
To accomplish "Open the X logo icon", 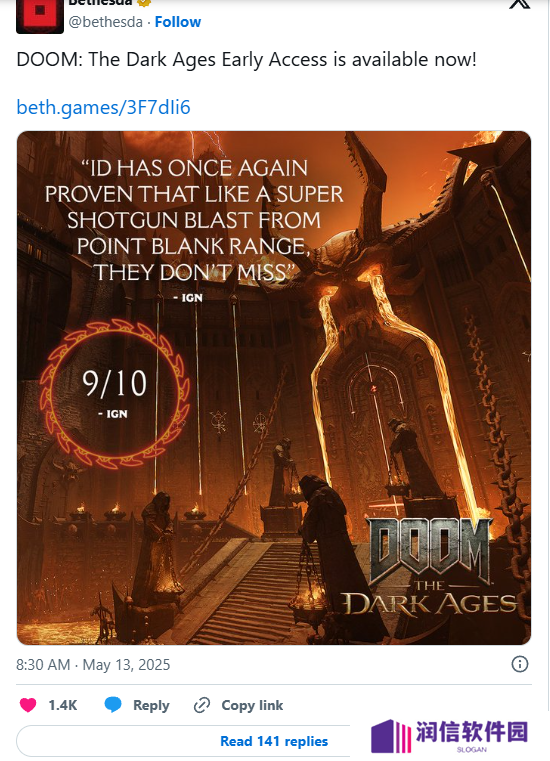I will click(519, 4).
